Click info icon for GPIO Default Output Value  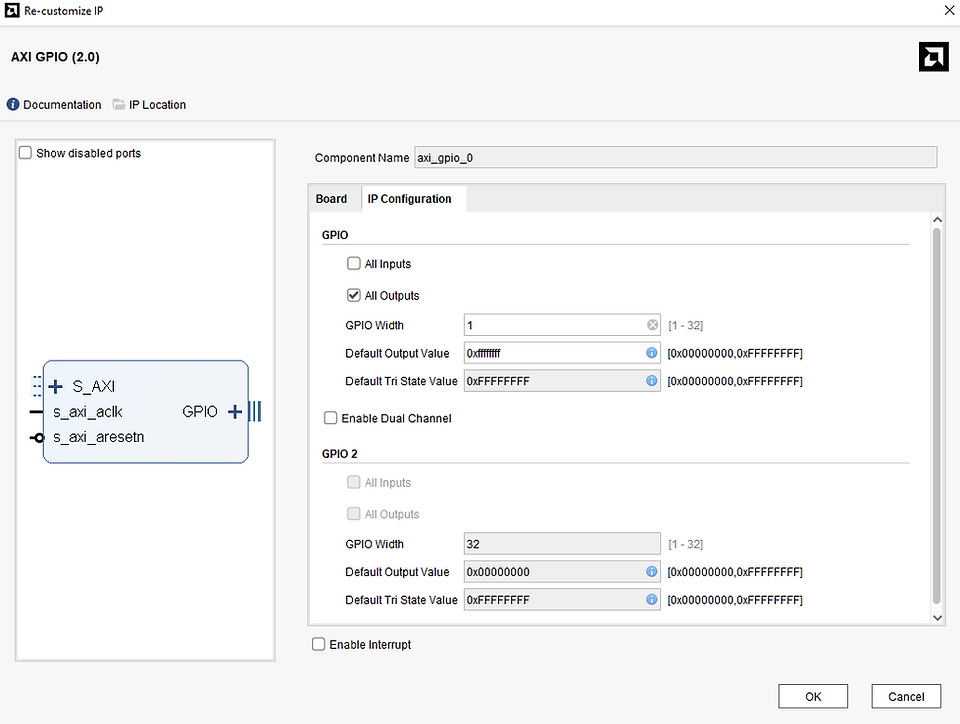pos(651,353)
